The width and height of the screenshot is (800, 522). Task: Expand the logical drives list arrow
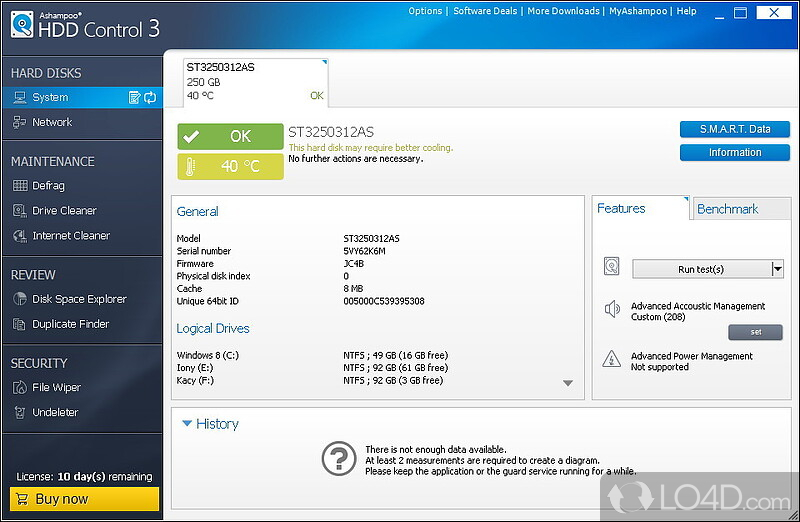[x=567, y=383]
